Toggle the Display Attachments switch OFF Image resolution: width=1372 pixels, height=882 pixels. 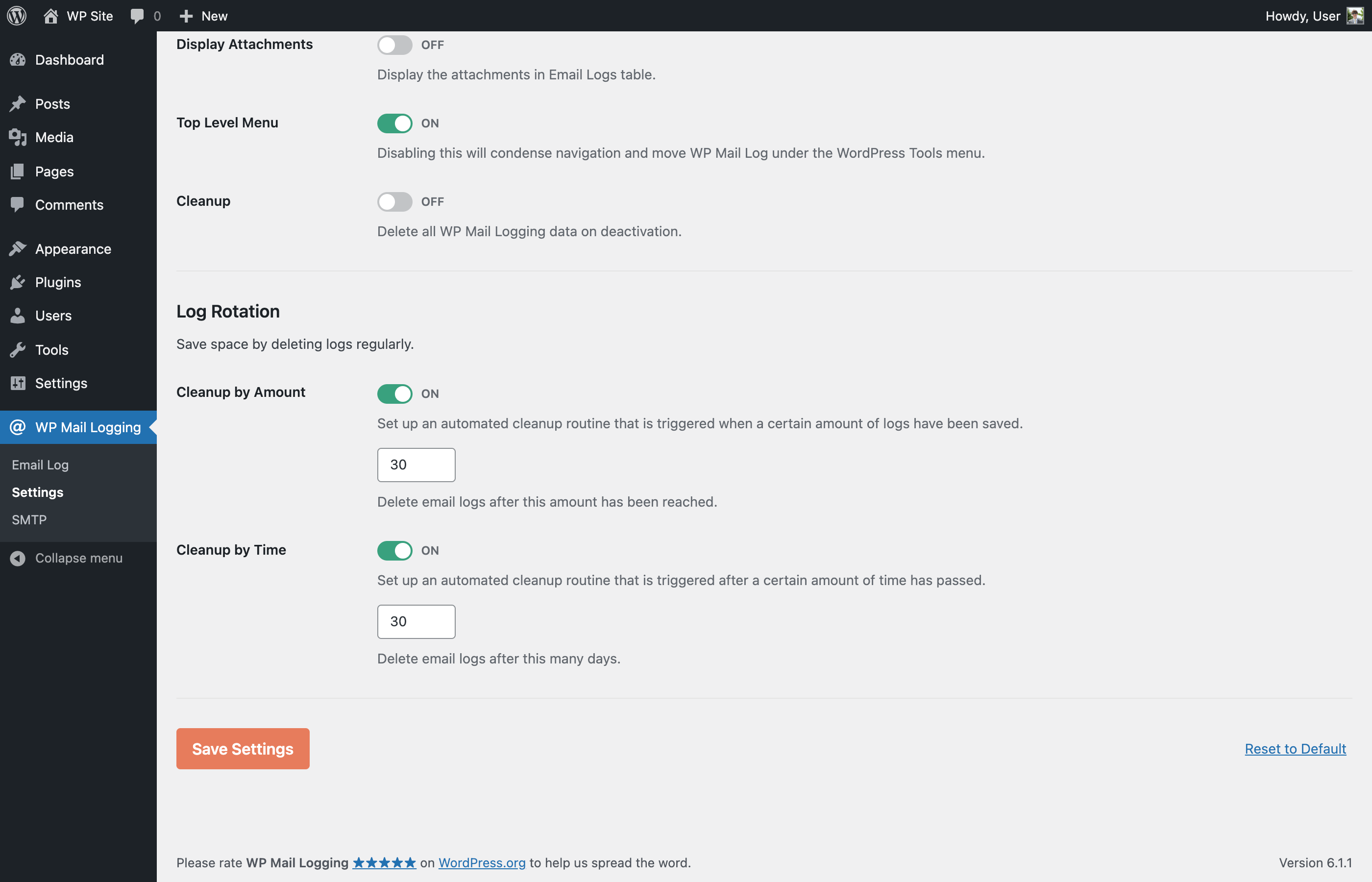[394, 44]
